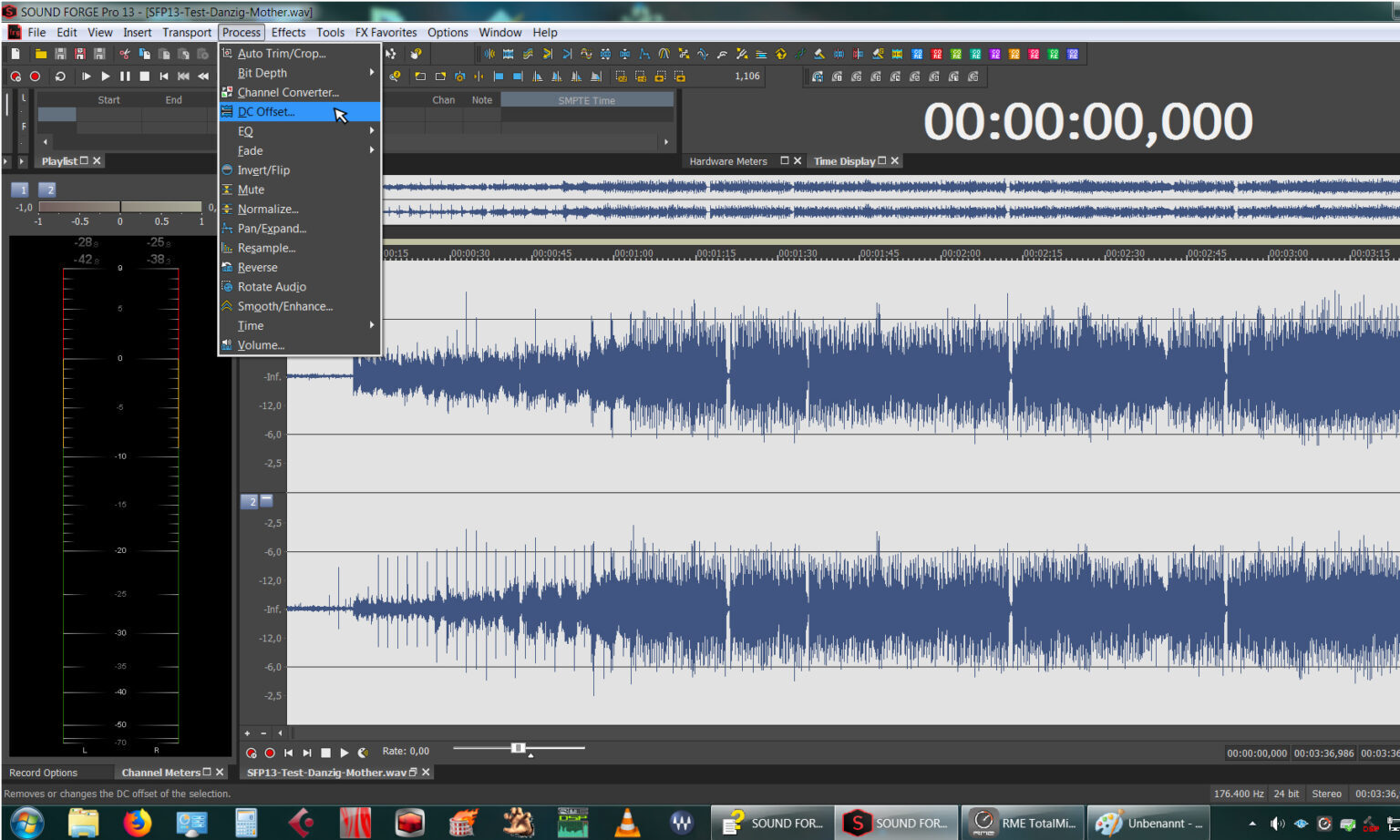Open the Normalize dialog
Viewport: 1400px width, 840px height.
tap(299, 209)
